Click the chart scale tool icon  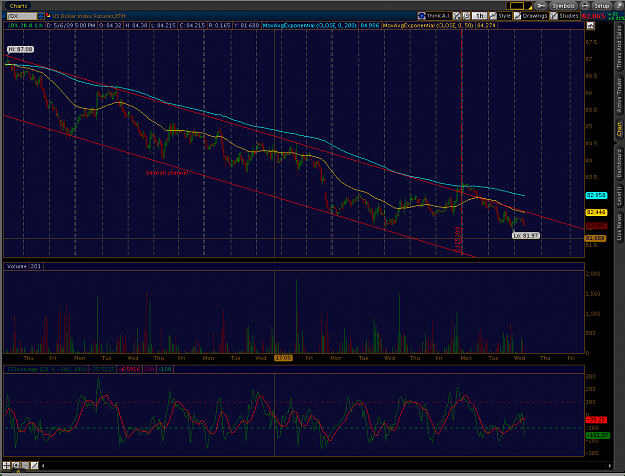point(457,16)
